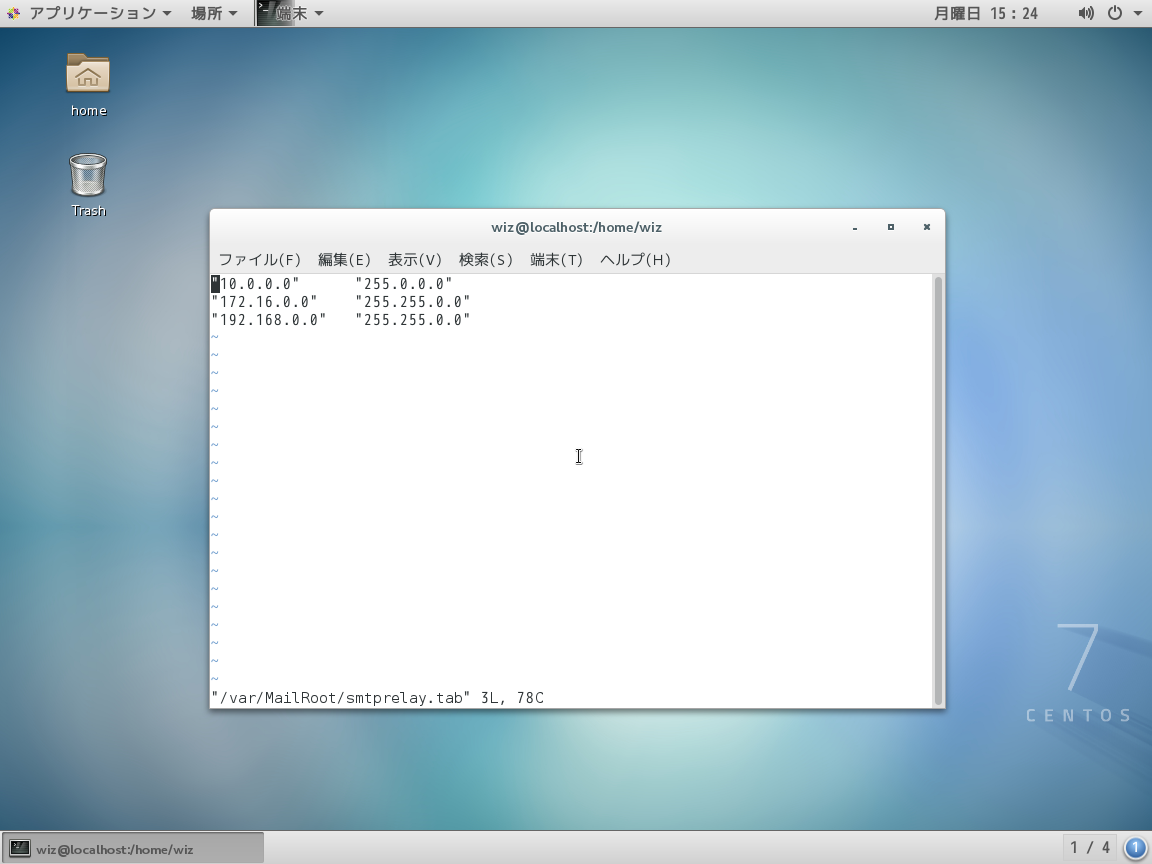The width and height of the screenshot is (1152, 864).
Task: Expand the system menu arrow beside power icon
Action: pyautogui.click(x=1138, y=13)
